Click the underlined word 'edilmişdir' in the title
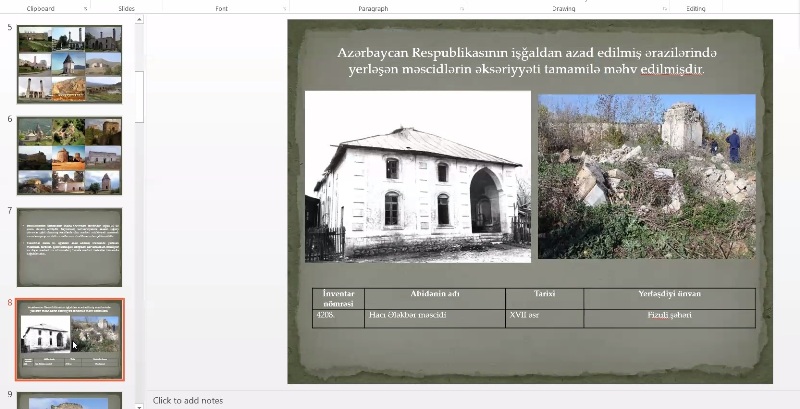Viewport: 800px width, 409px height. click(672, 69)
